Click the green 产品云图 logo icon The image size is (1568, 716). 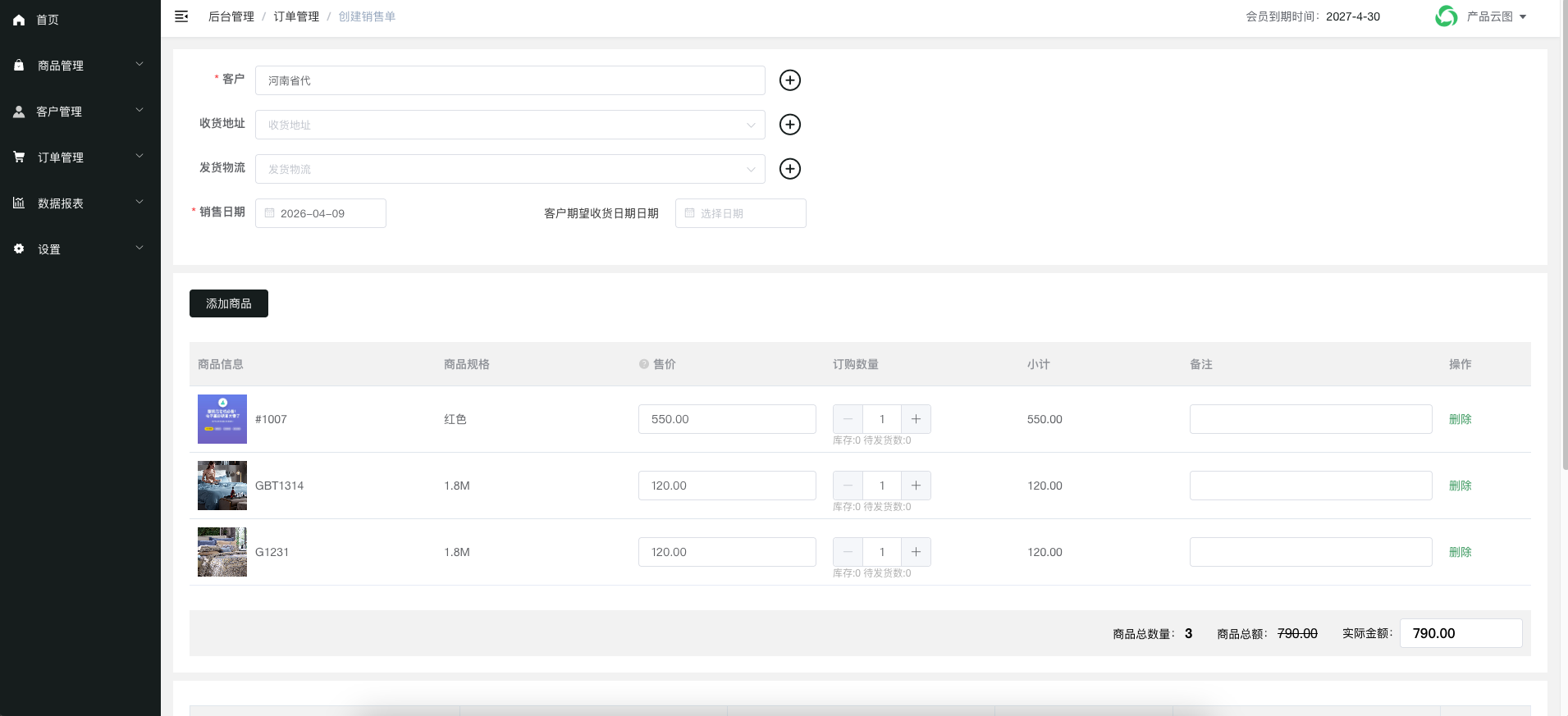pos(1447,16)
